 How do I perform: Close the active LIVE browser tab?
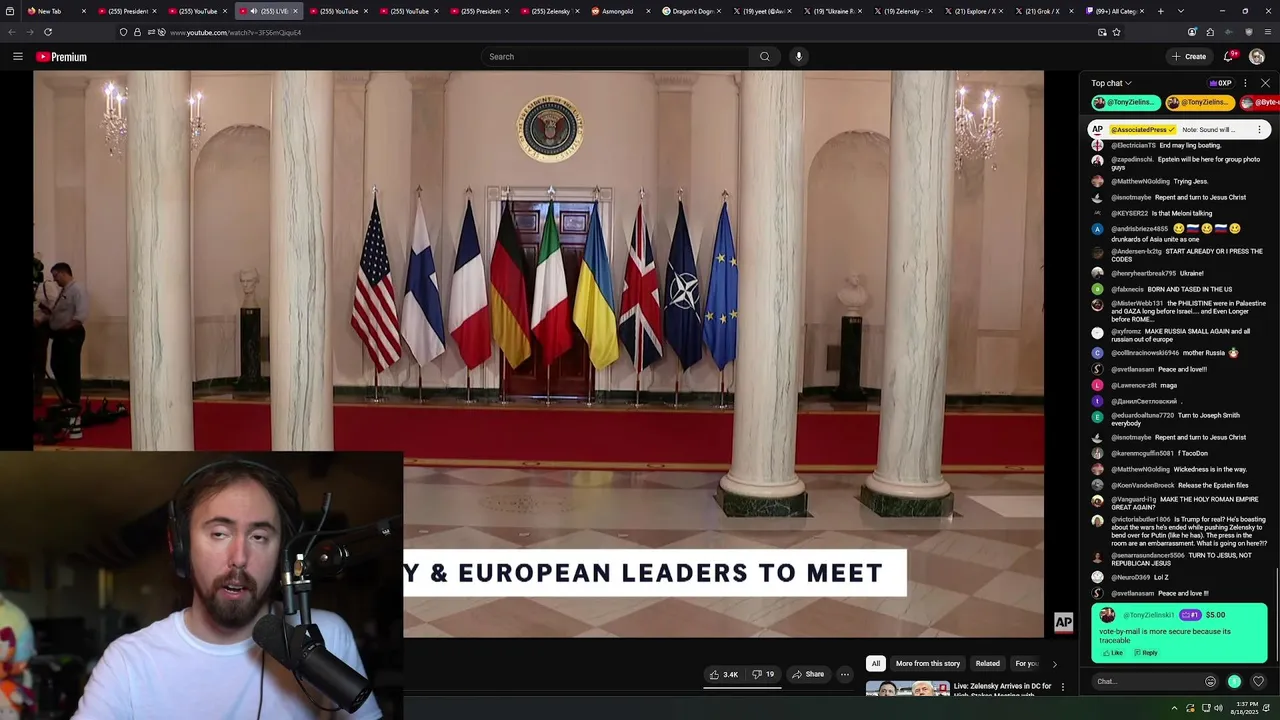[295, 11]
